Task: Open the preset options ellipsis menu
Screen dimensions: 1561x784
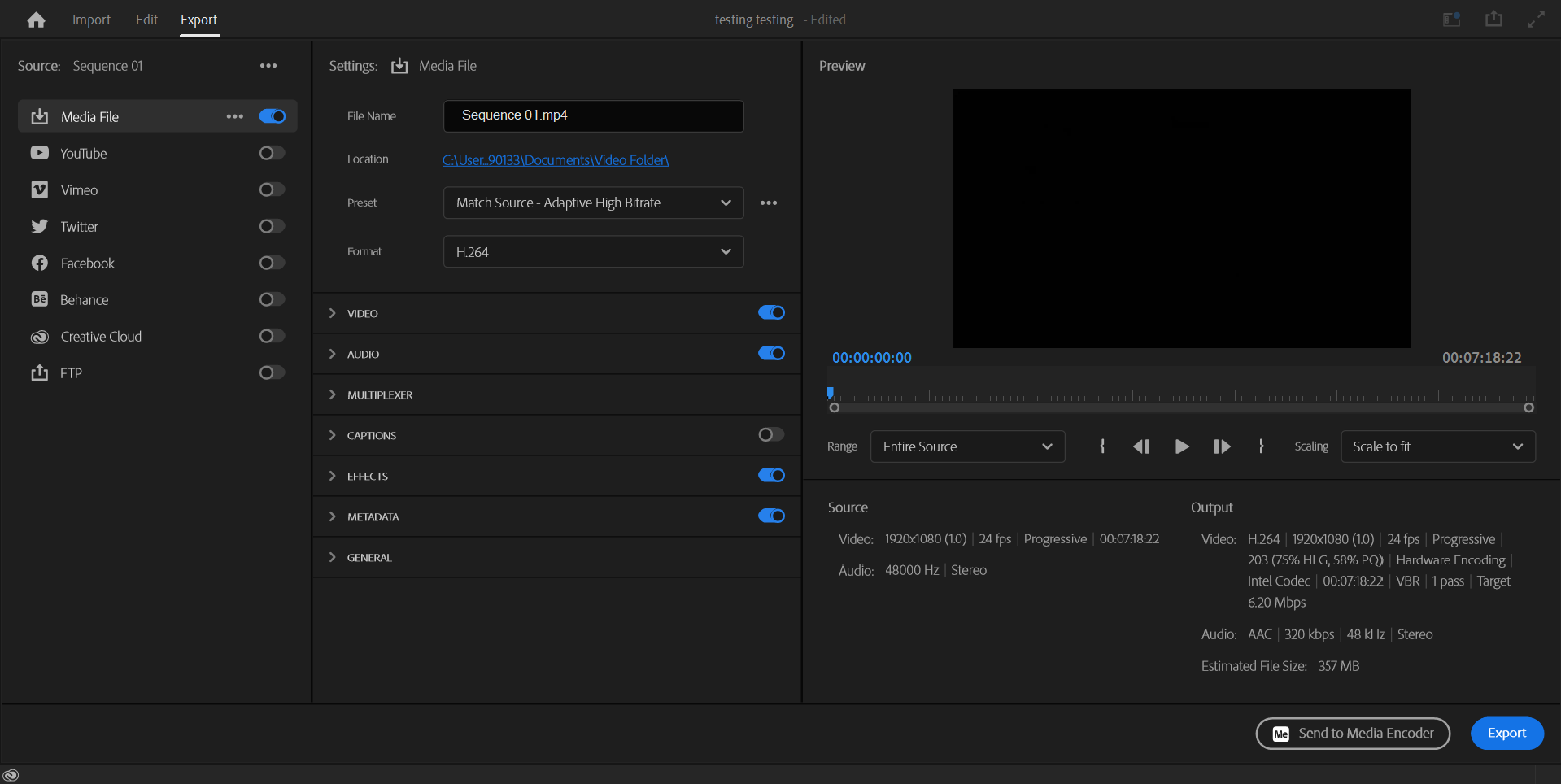Action: click(769, 203)
